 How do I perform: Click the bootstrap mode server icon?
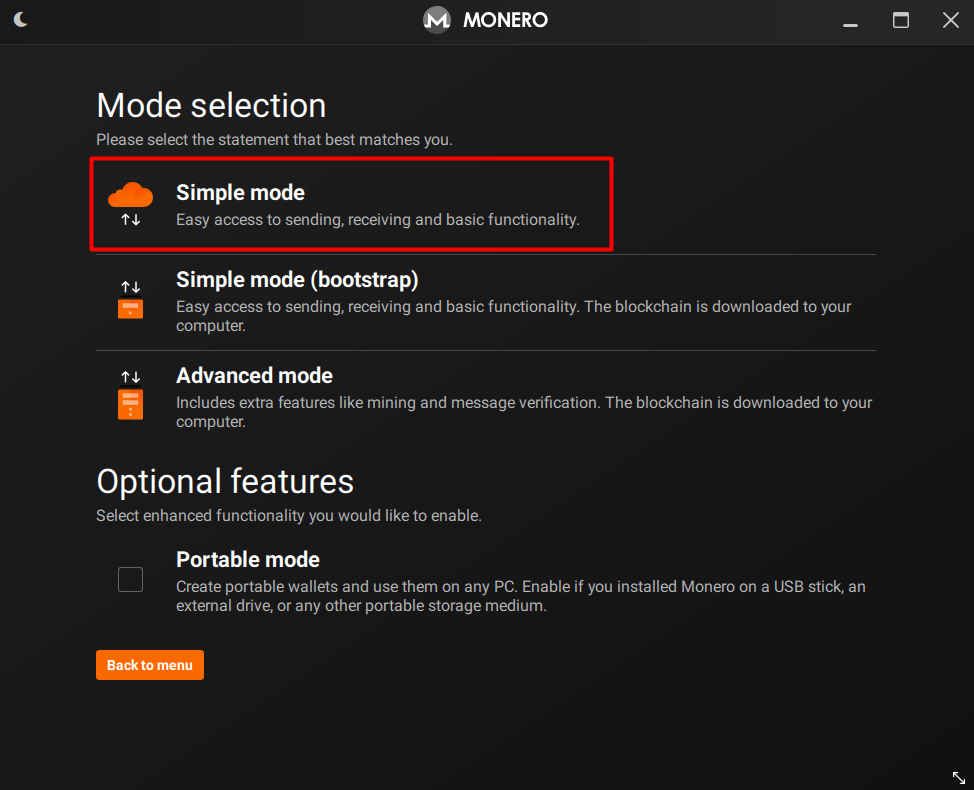(130, 309)
